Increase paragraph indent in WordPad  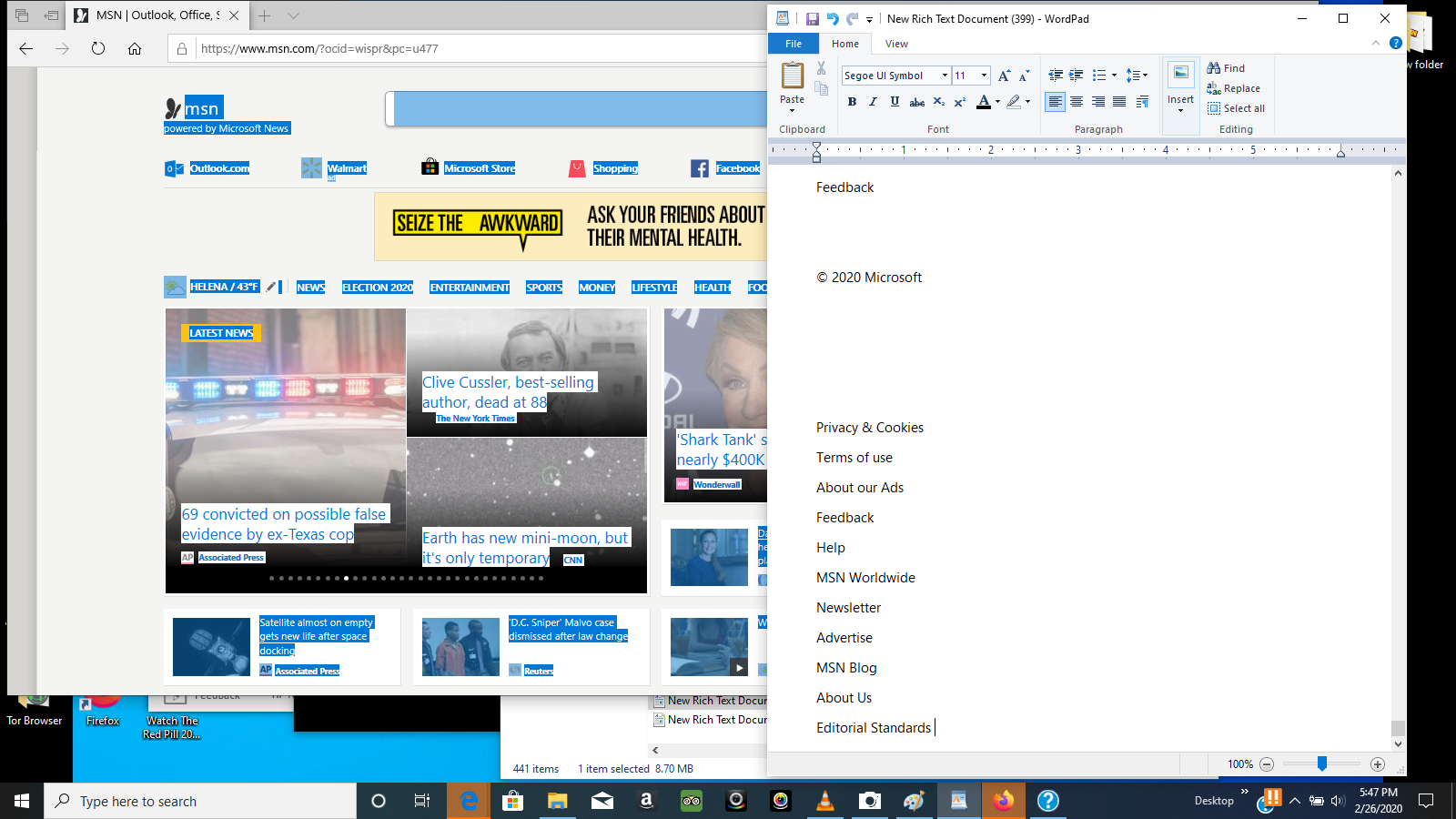point(1076,76)
